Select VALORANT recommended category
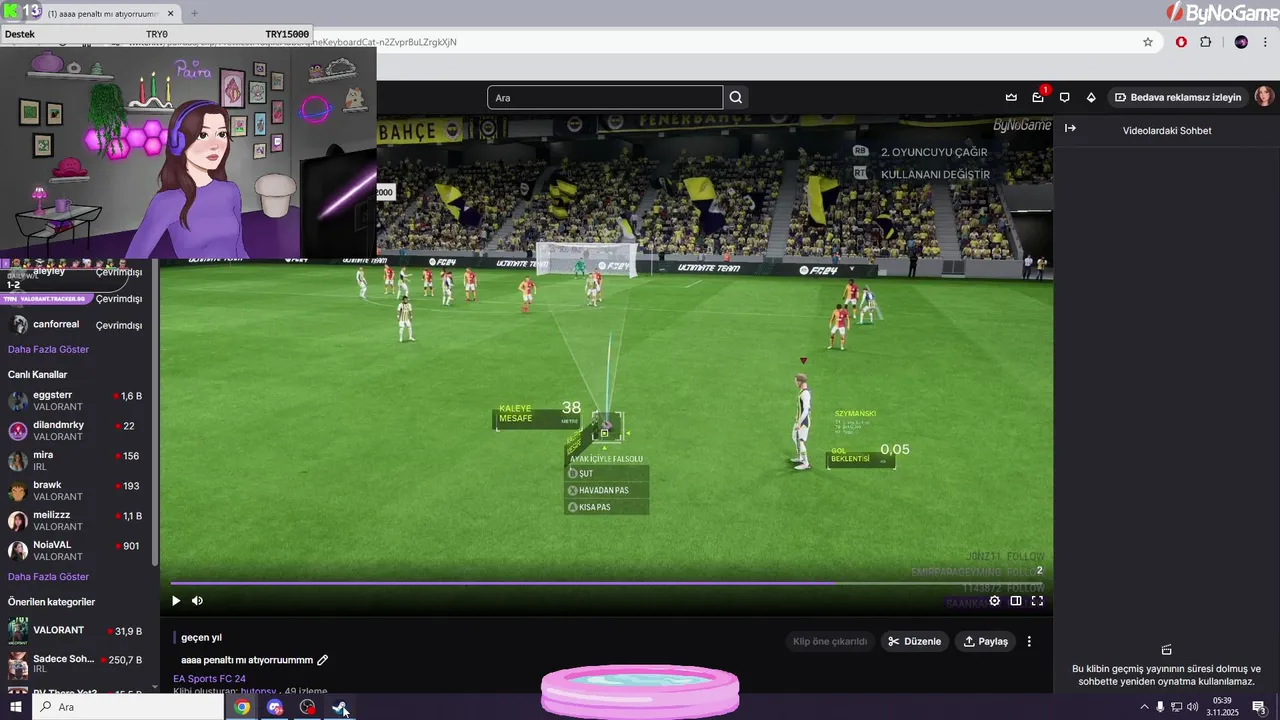1280x720 pixels. pos(75,631)
